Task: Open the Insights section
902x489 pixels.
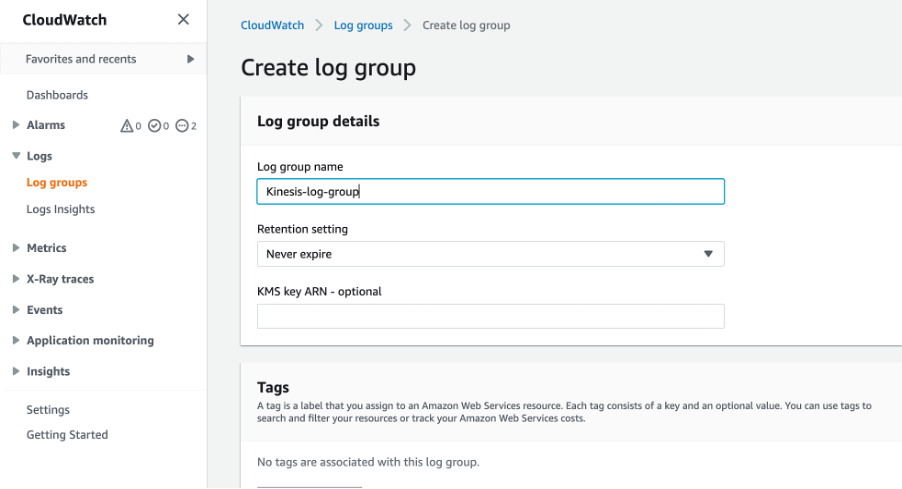Action: [x=48, y=372]
